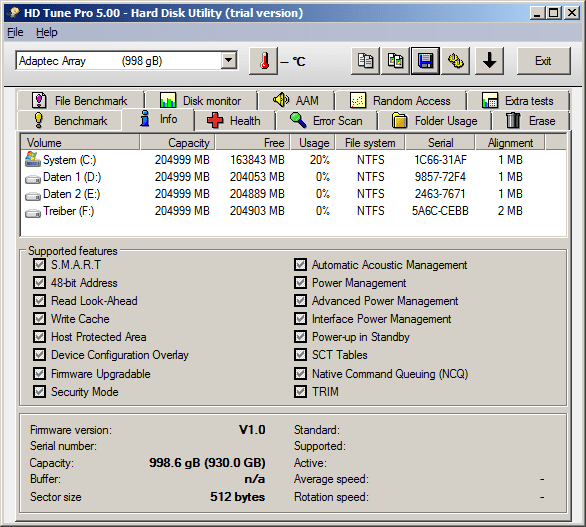Sort by the Usage column header
This screenshot has width=586, height=527.
click(312, 143)
